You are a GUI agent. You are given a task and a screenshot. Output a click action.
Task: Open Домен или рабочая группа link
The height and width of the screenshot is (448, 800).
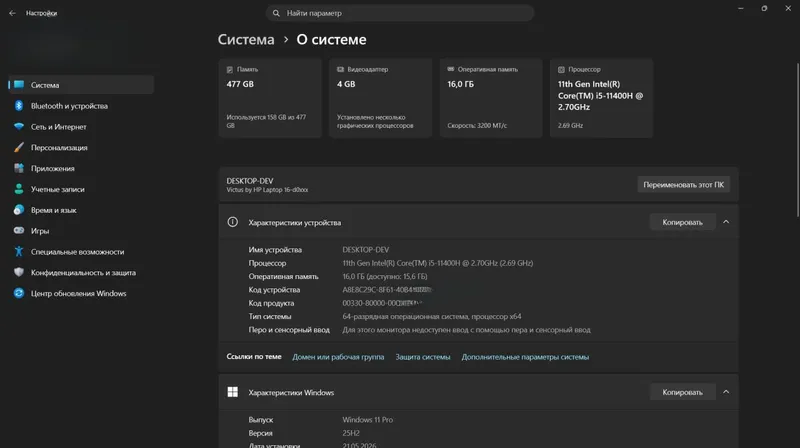pos(338,357)
